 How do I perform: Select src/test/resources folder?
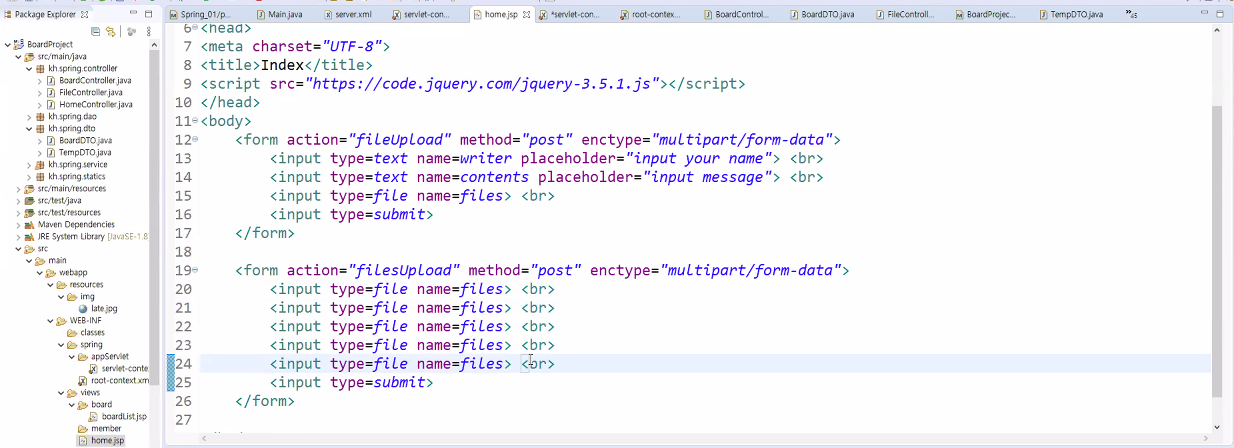69,213
